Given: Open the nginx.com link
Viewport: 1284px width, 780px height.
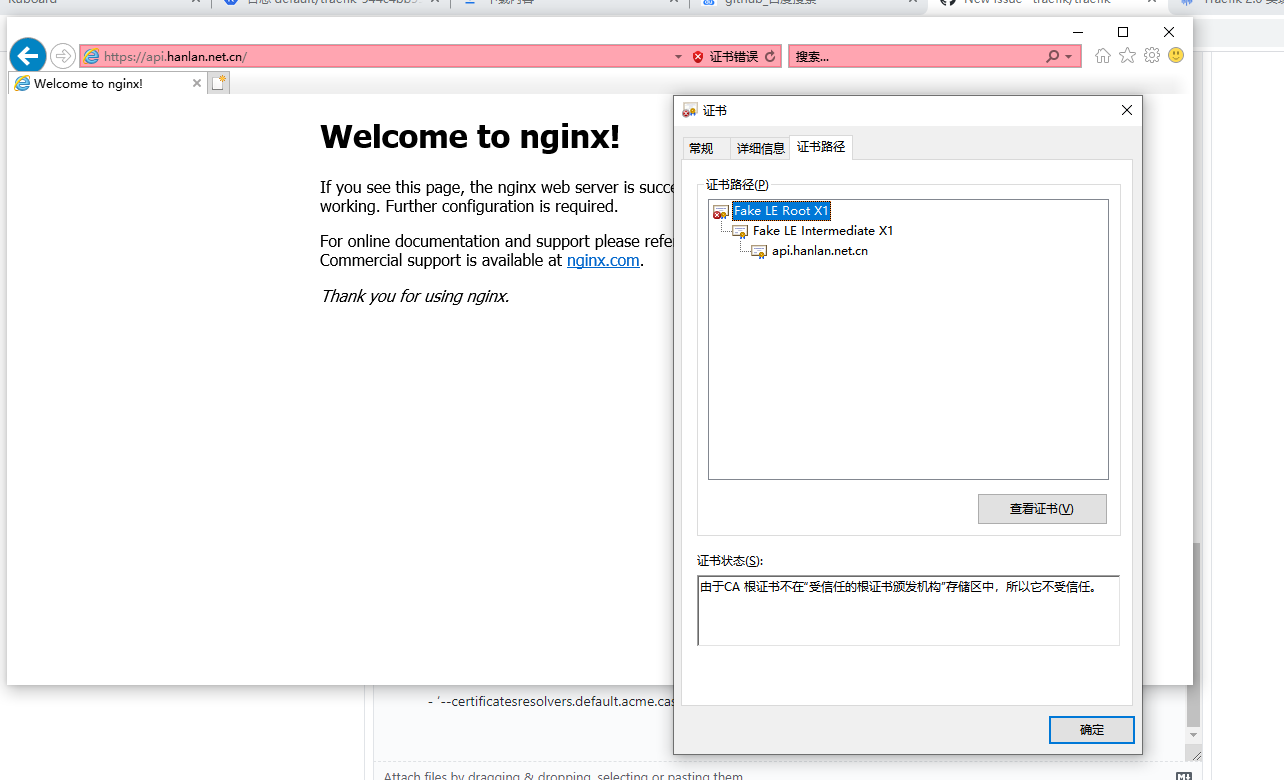Looking at the screenshot, I should (x=603, y=261).
